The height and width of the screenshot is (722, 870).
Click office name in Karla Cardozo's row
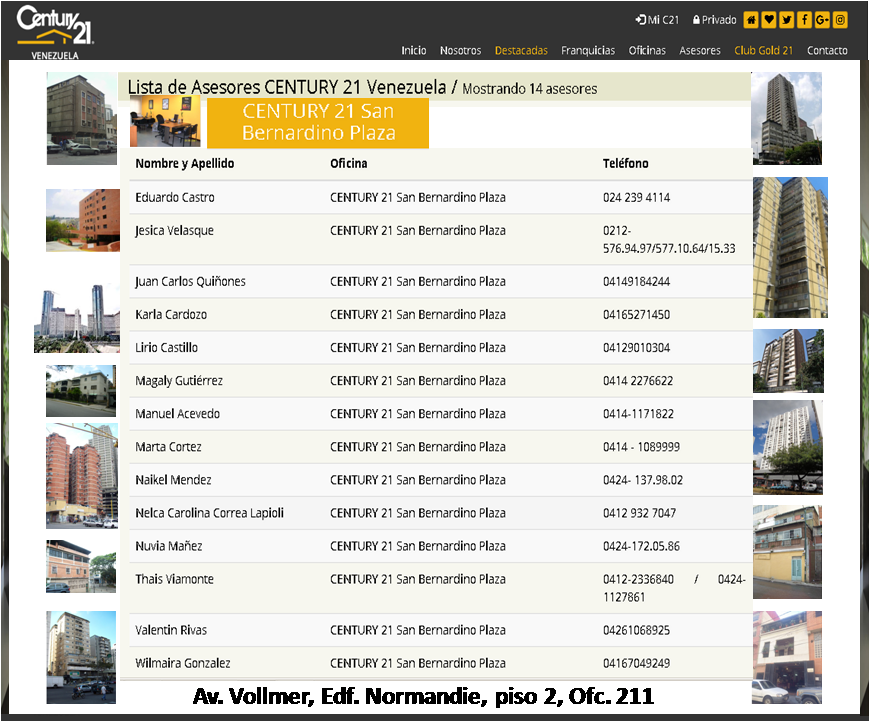point(418,315)
